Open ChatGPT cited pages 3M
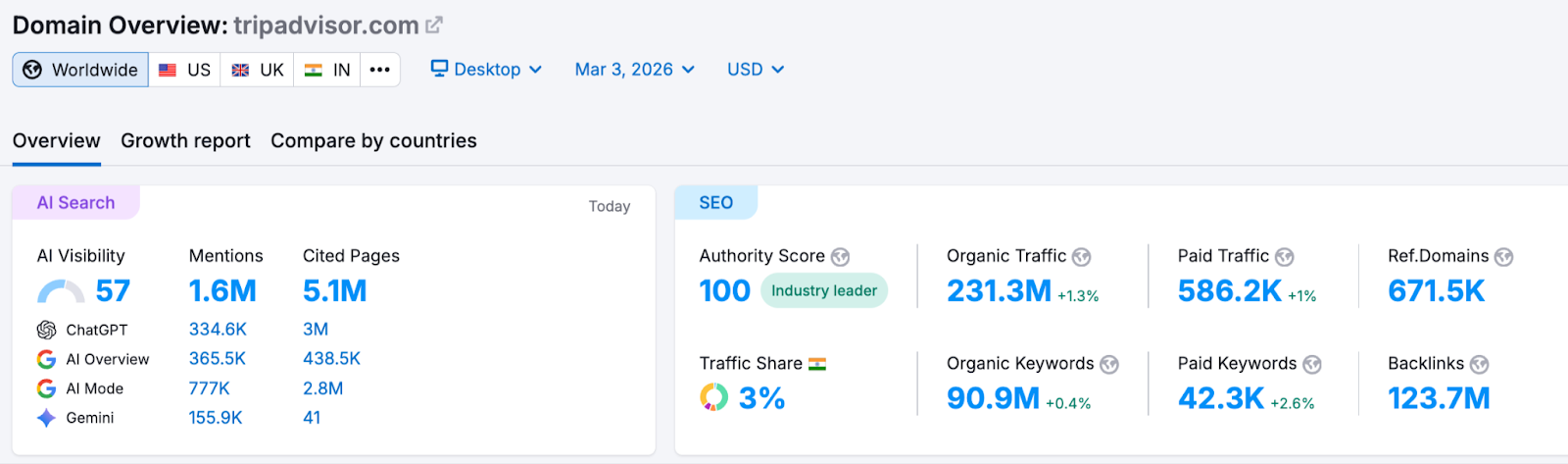1568x464 pixels. click(316, 330)
